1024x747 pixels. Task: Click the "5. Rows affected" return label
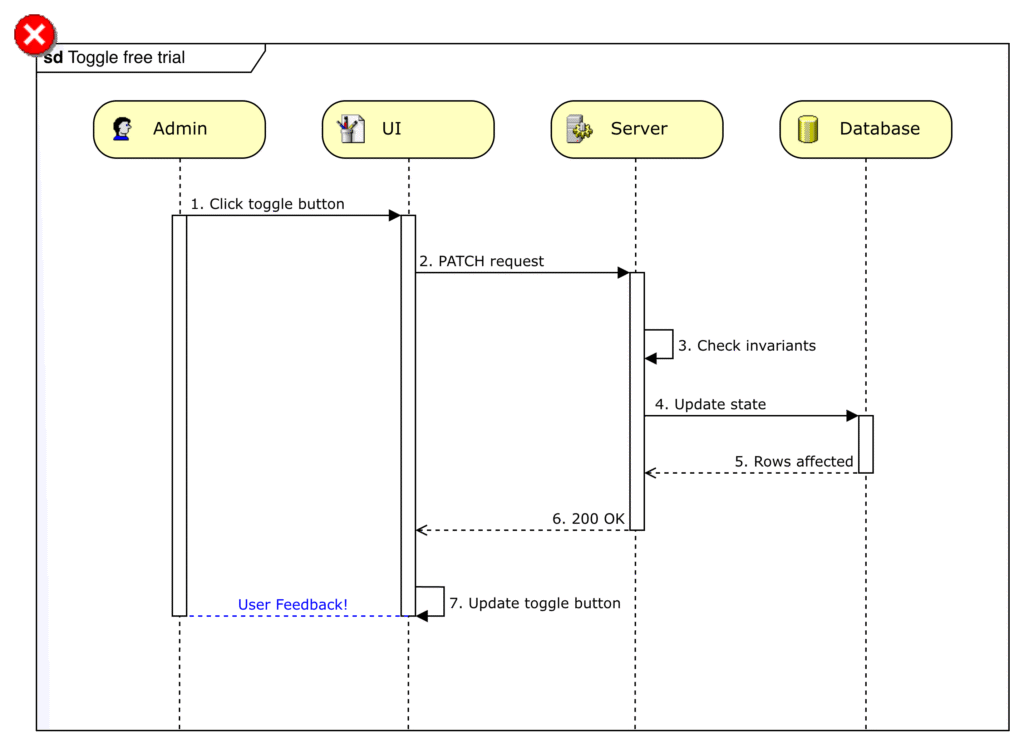(x=793, y=461)
